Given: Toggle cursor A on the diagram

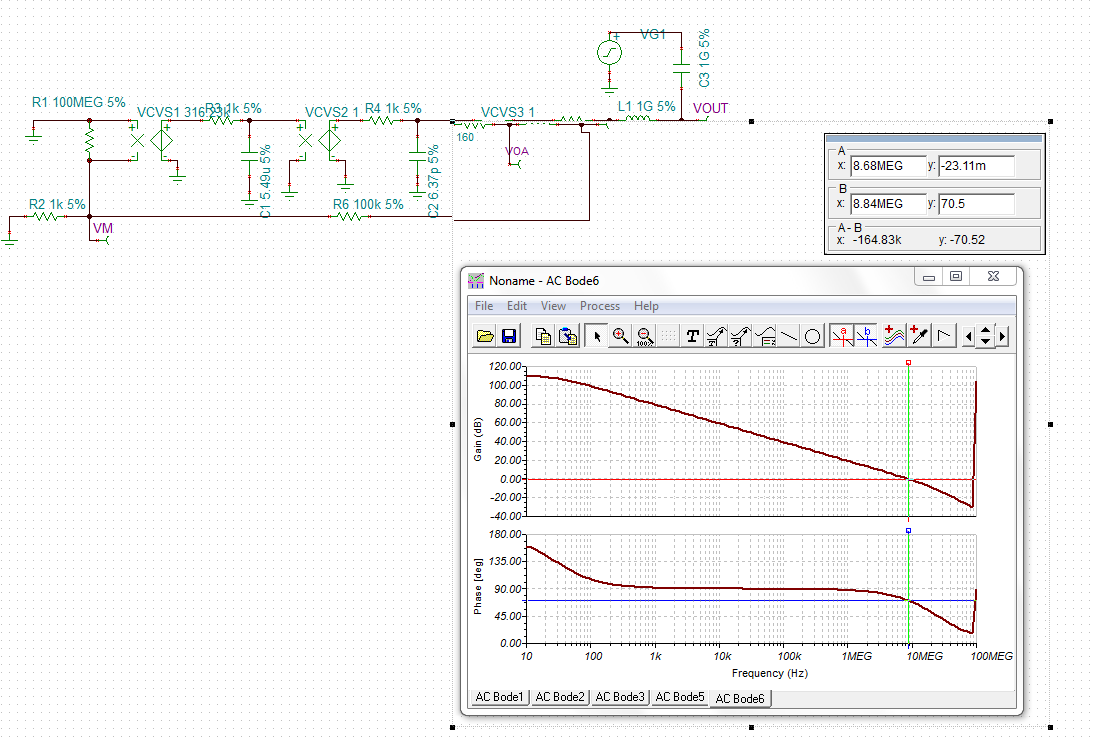Looking at the screenshot, I should 843,336.
